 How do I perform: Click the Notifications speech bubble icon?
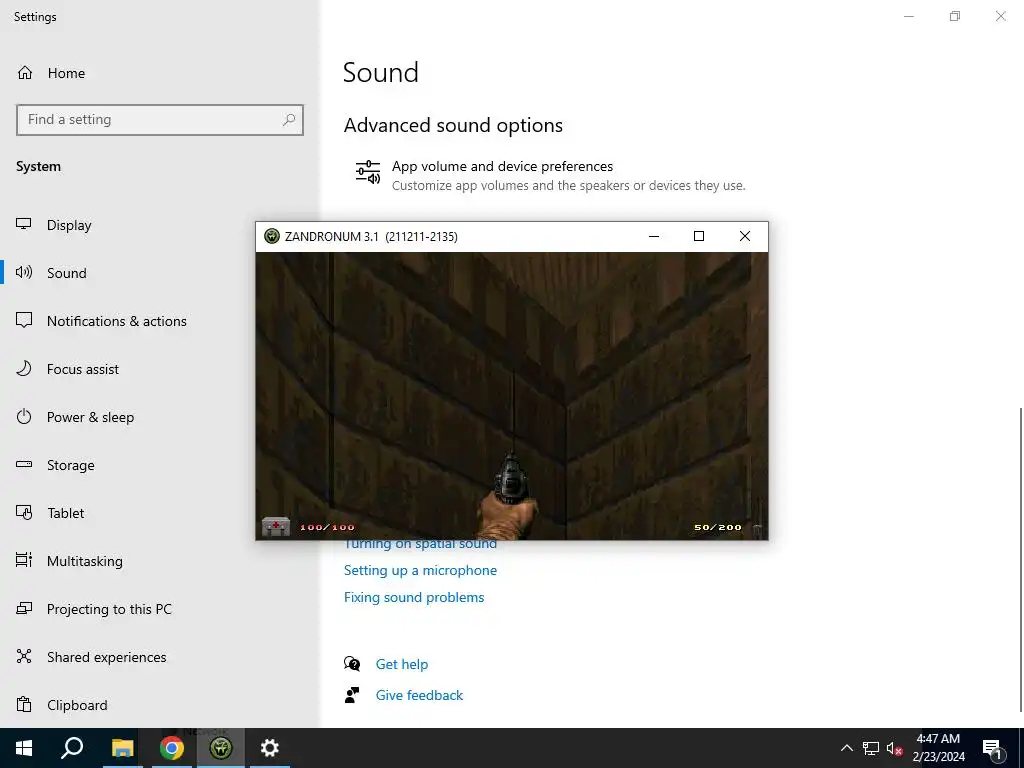click(24, 320)
